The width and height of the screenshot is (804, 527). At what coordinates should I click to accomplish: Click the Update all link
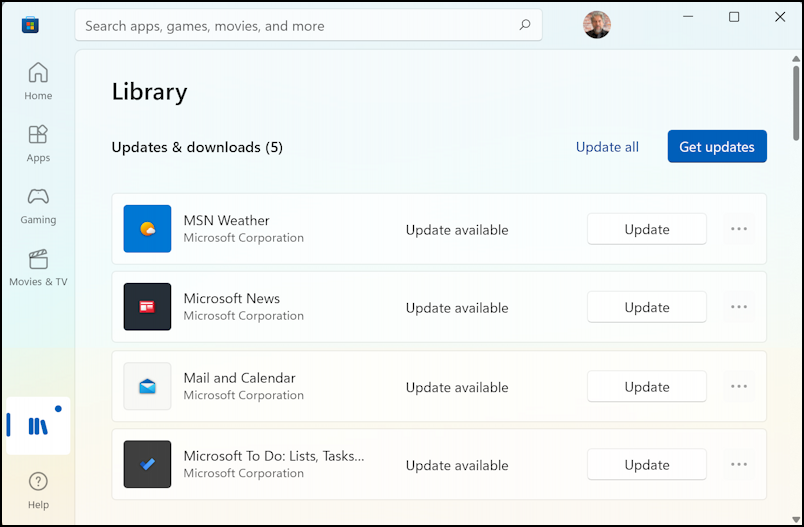coord(607,147)
